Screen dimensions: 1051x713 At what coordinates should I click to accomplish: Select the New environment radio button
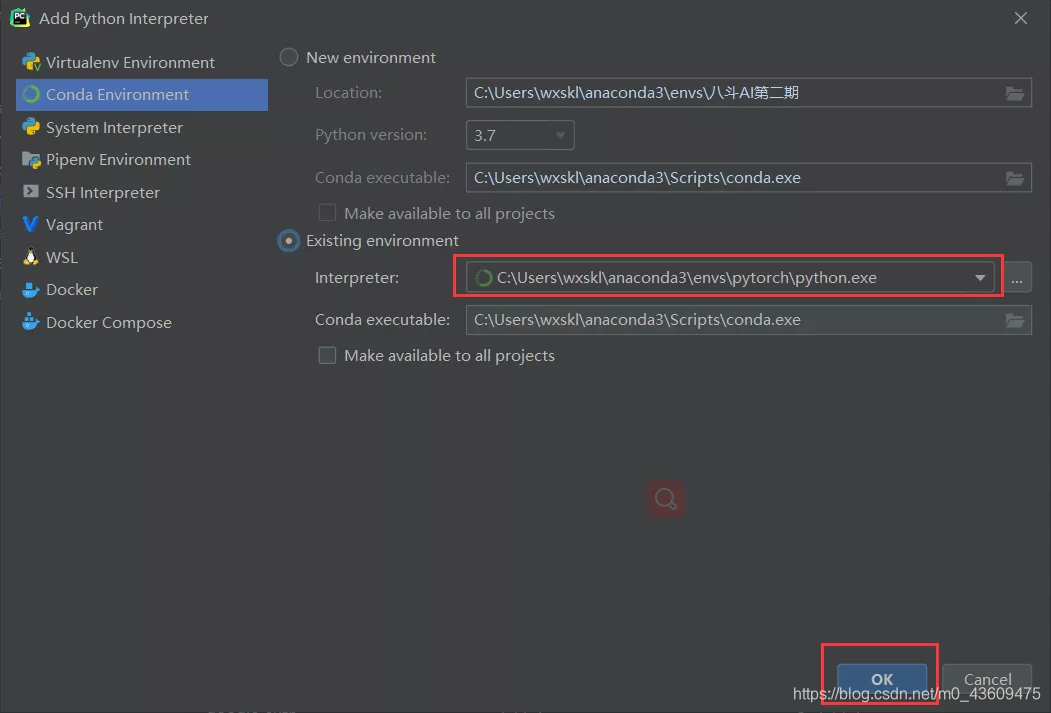coord(289,58)
